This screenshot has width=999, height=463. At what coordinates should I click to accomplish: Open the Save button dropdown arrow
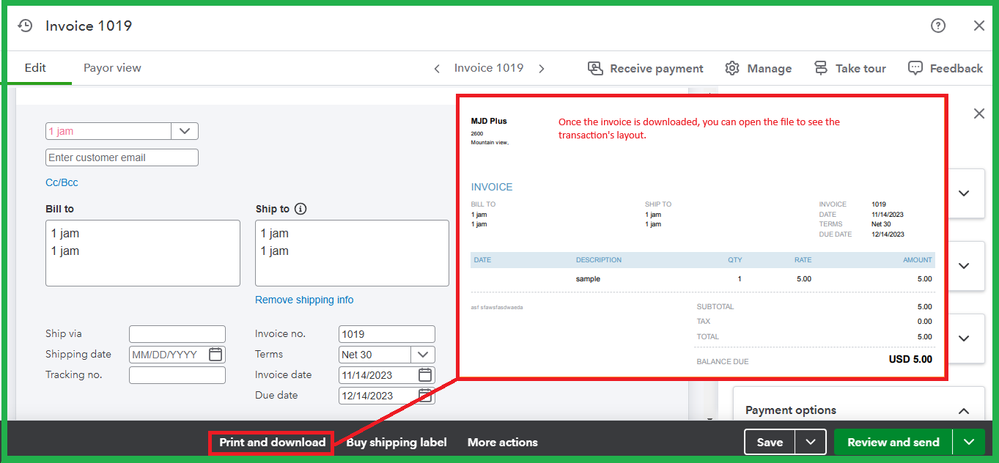(810, 442)
